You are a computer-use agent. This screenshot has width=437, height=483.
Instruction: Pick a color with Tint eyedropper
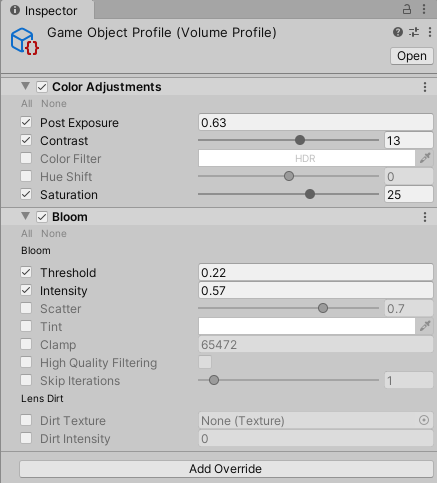point(425,326)
